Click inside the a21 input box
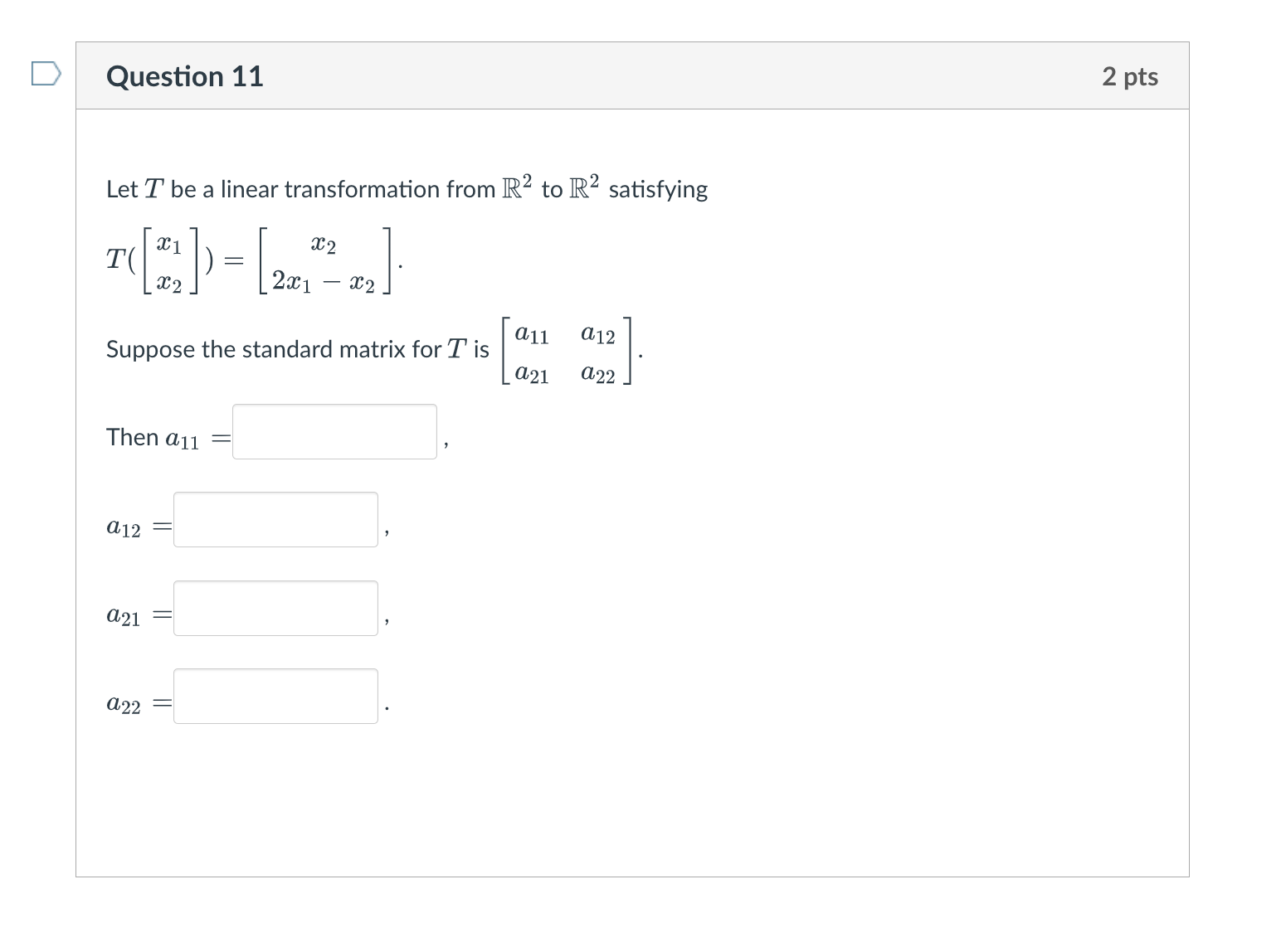 click(275, 608)
